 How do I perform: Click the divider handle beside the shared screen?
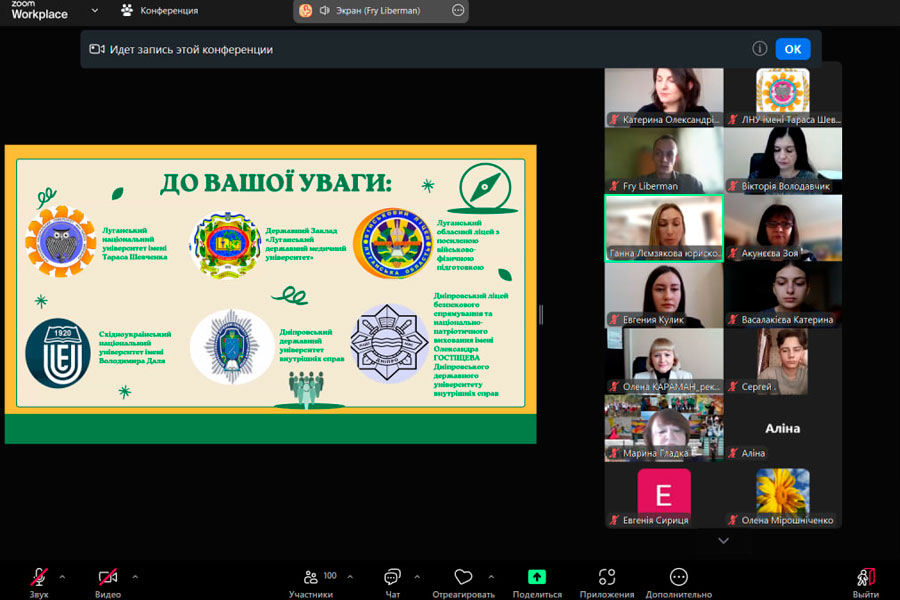click(541, 314)
